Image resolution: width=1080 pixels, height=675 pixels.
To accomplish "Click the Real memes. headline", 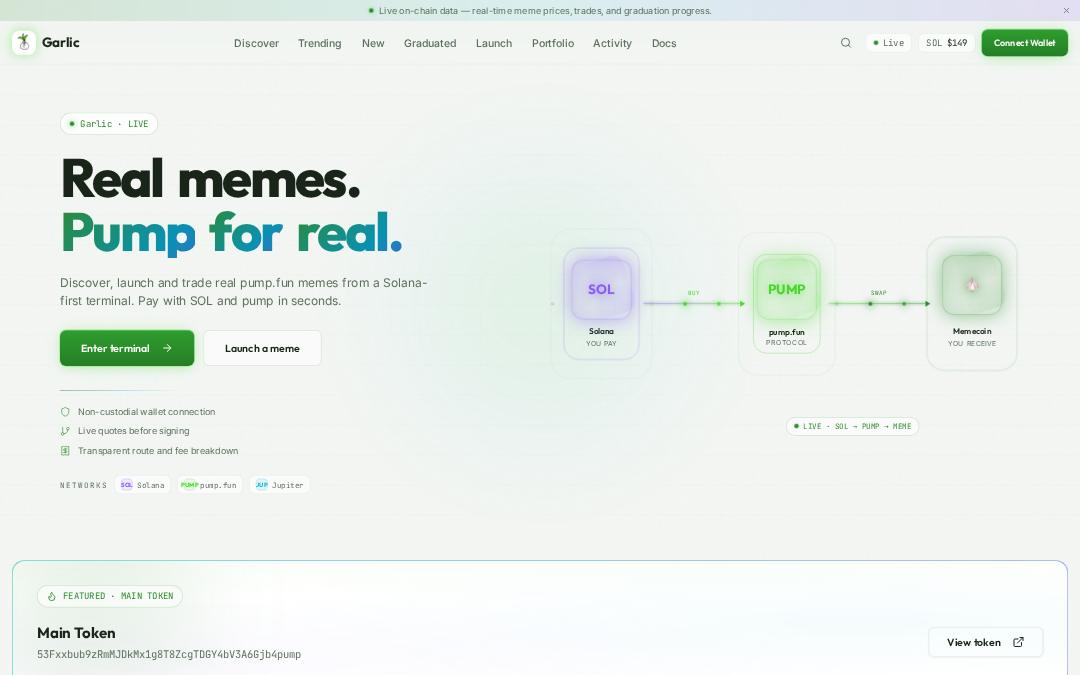I will tap(211, 179).
